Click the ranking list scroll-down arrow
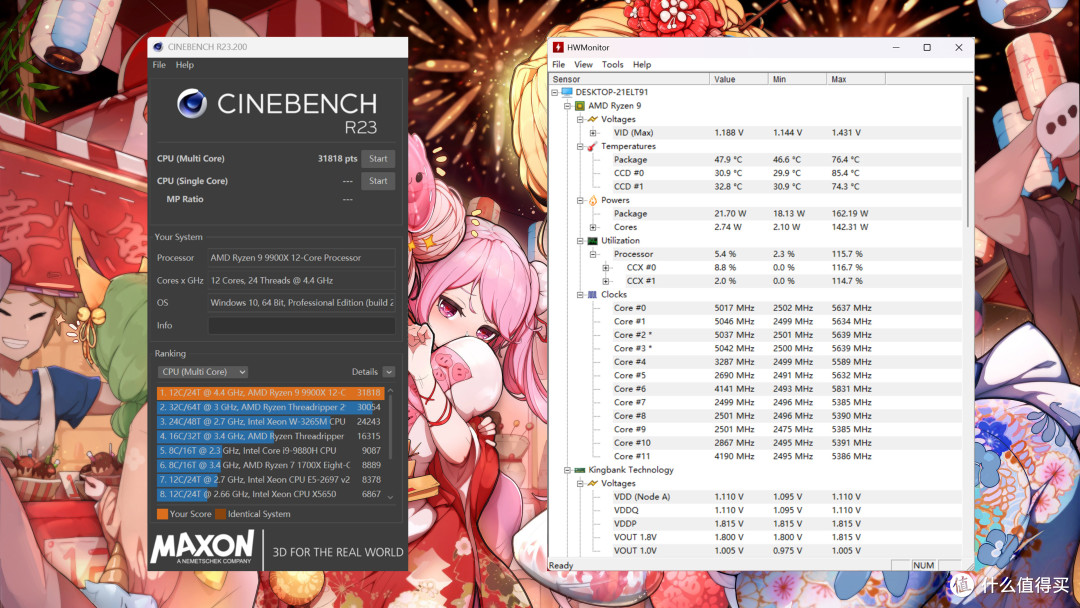Viewport: 1080px width, 608px height. click(x=391, y=497)
